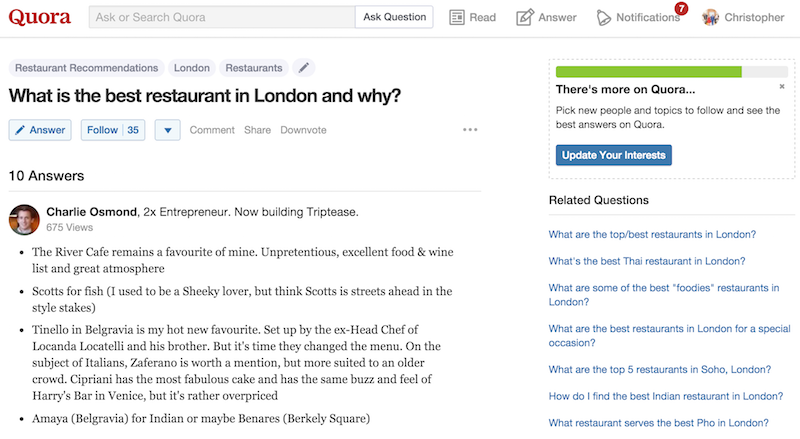800x439 pixels.
Task: Dismiss the There's more on Quora card
Action: coord(782,87)
